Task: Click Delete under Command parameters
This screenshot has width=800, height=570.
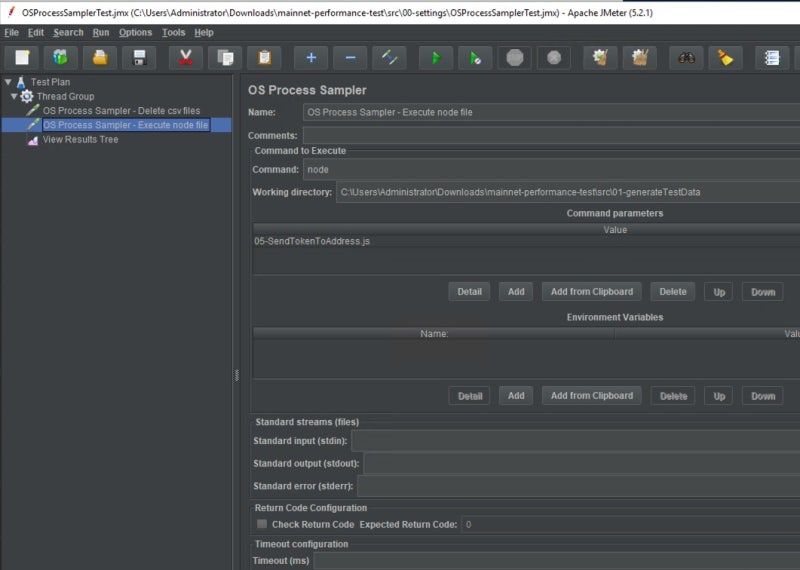Action: click(673, 291)
